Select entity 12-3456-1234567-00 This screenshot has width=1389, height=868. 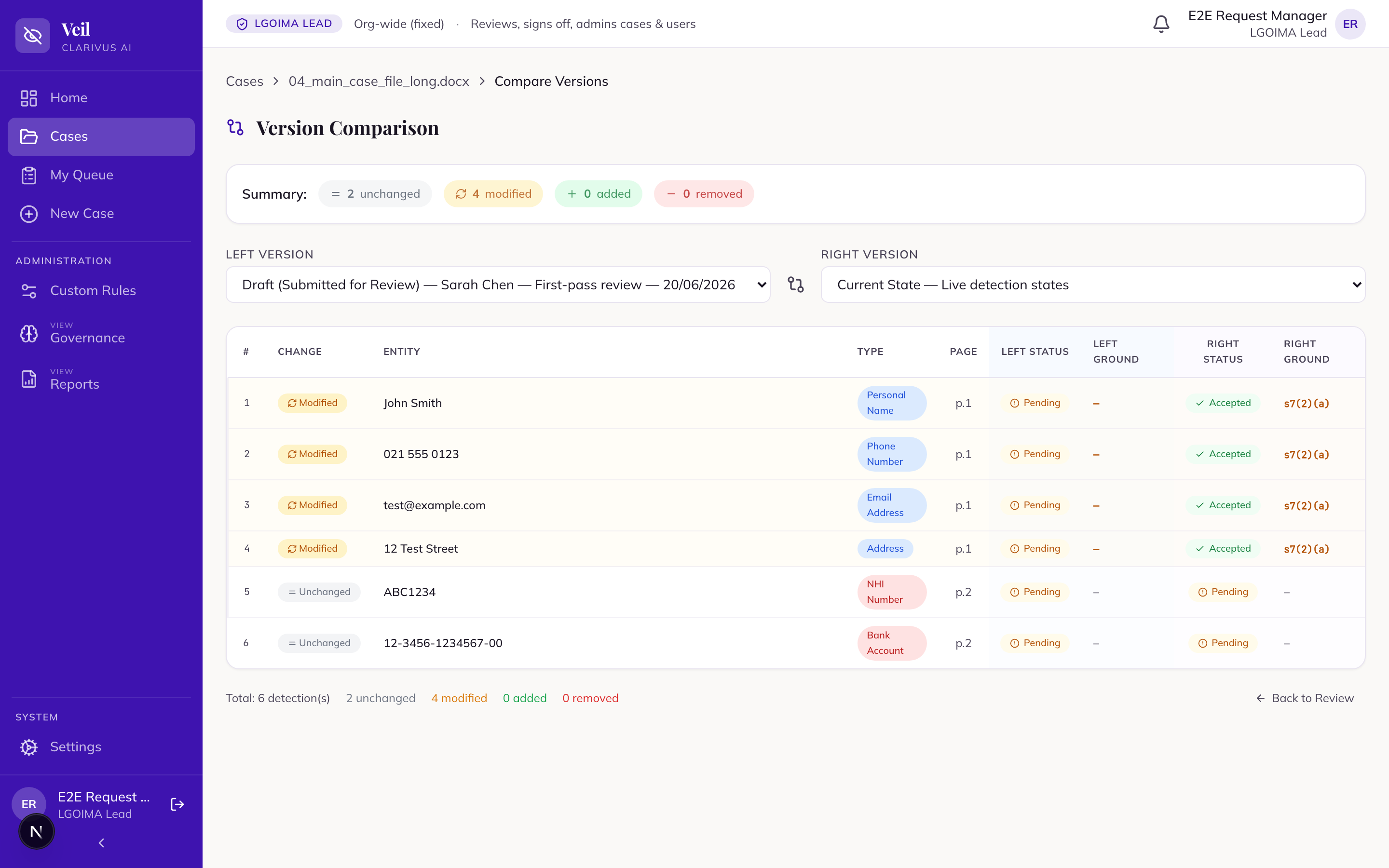[x=443, y=643]
